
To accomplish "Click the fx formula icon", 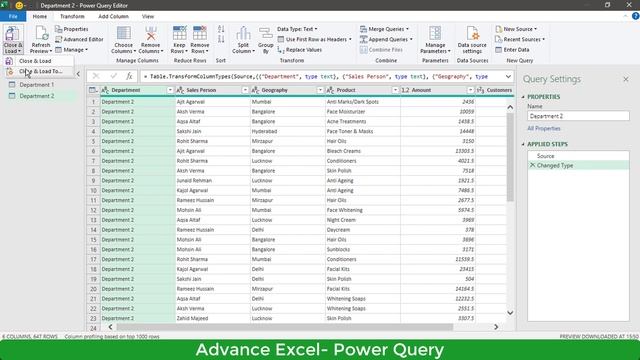I will 129,76.
